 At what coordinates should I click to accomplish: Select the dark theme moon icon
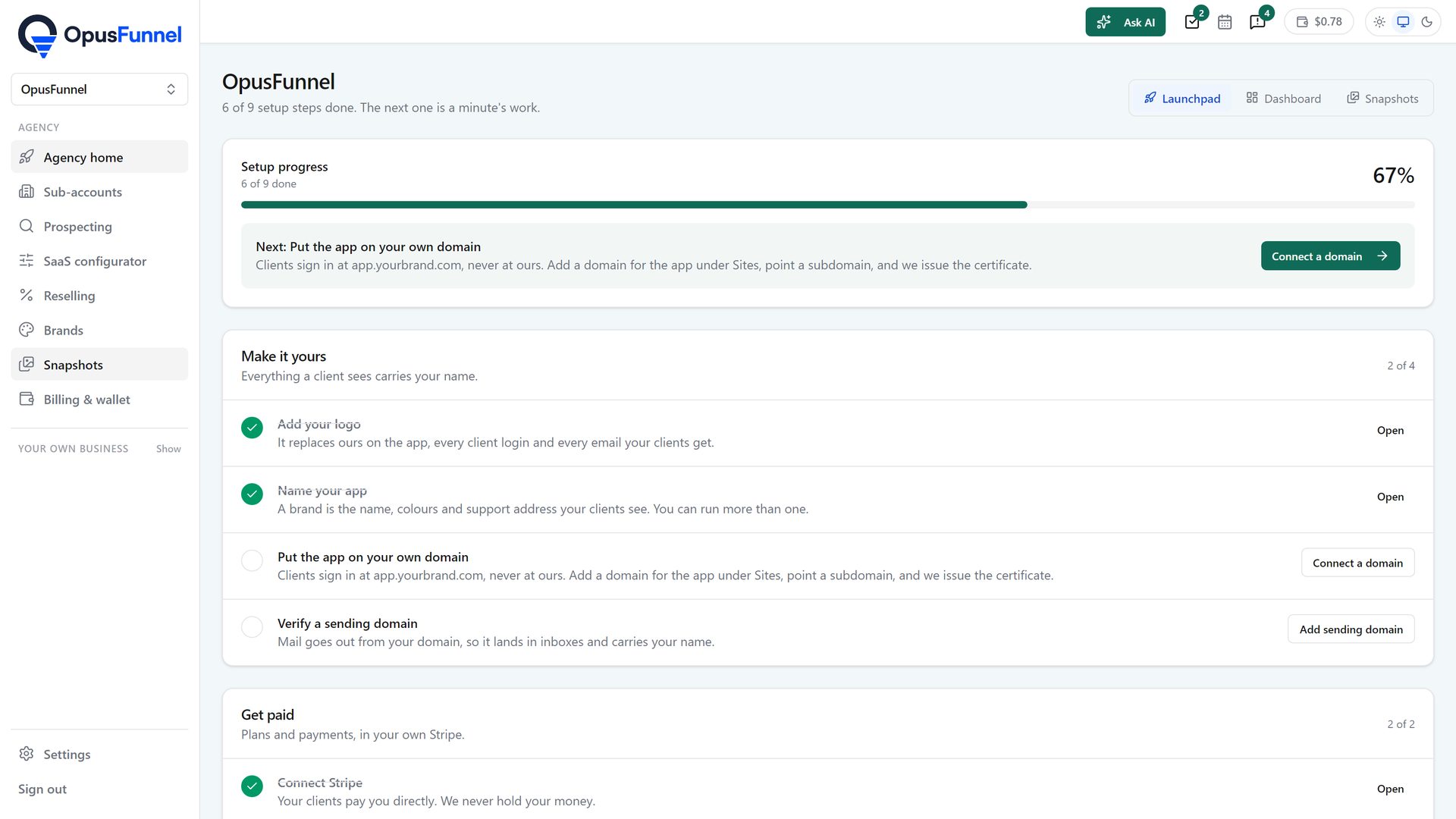(1426, 22)
